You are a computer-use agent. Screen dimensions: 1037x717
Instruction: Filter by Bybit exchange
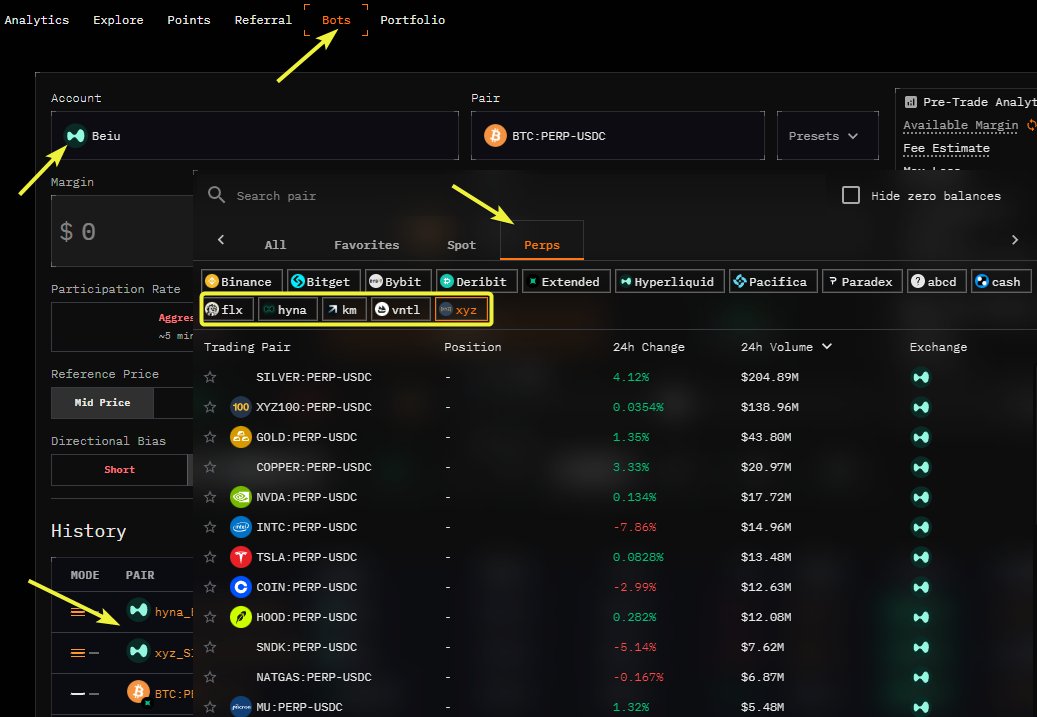[398, 281]
